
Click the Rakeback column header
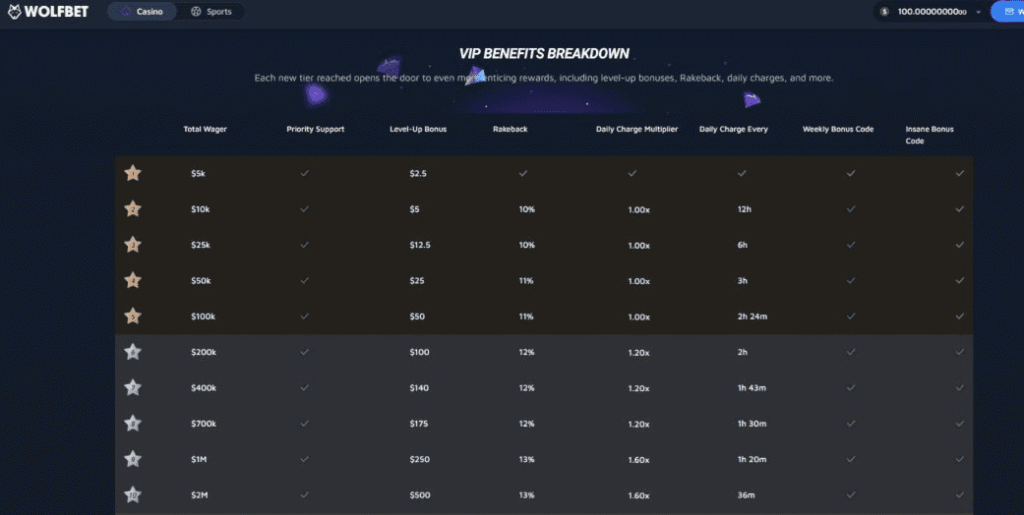point(511,129)
